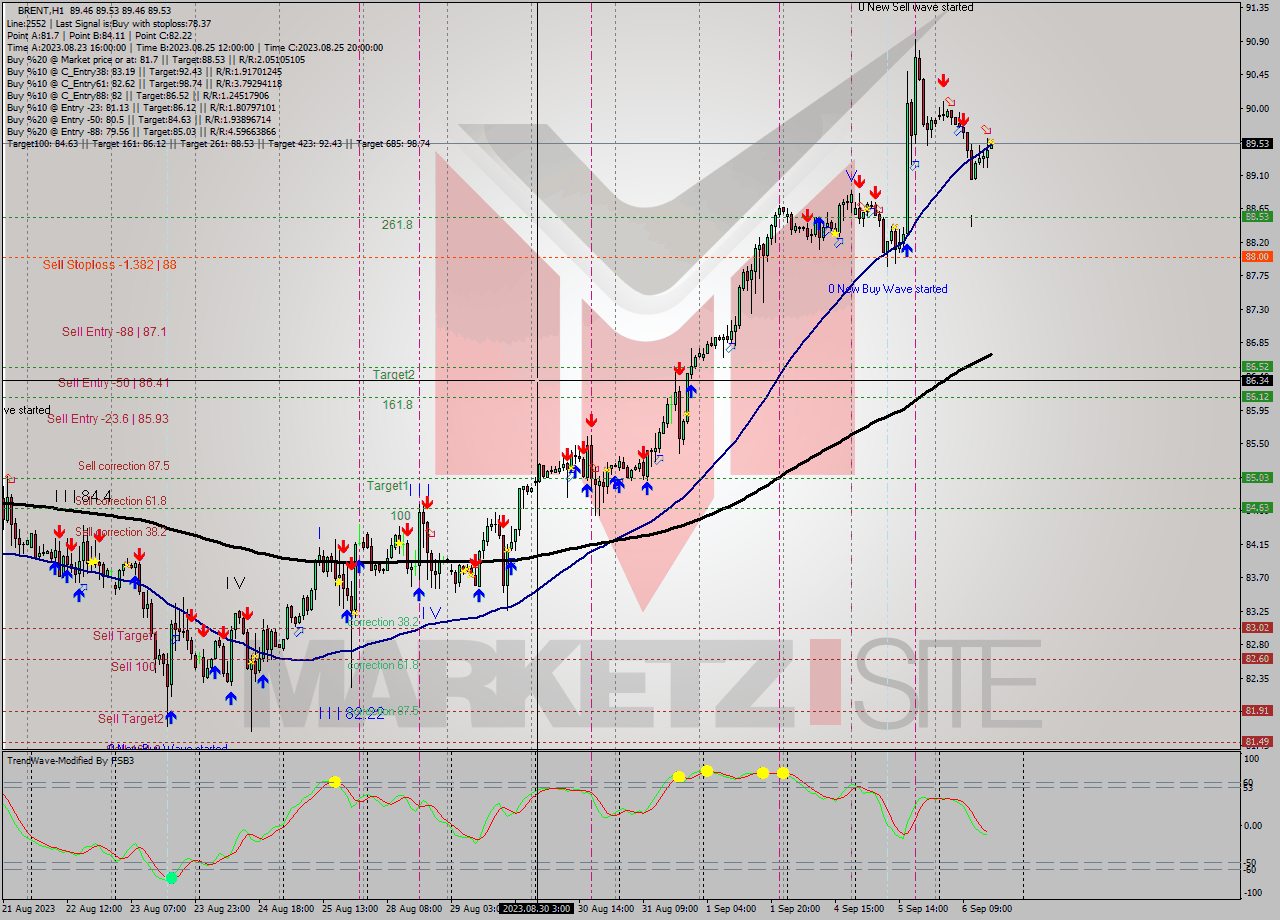This screenshot has width=1280, height=920.
Task: Click the 'Sell 100' label
Action: coord(133,667)
